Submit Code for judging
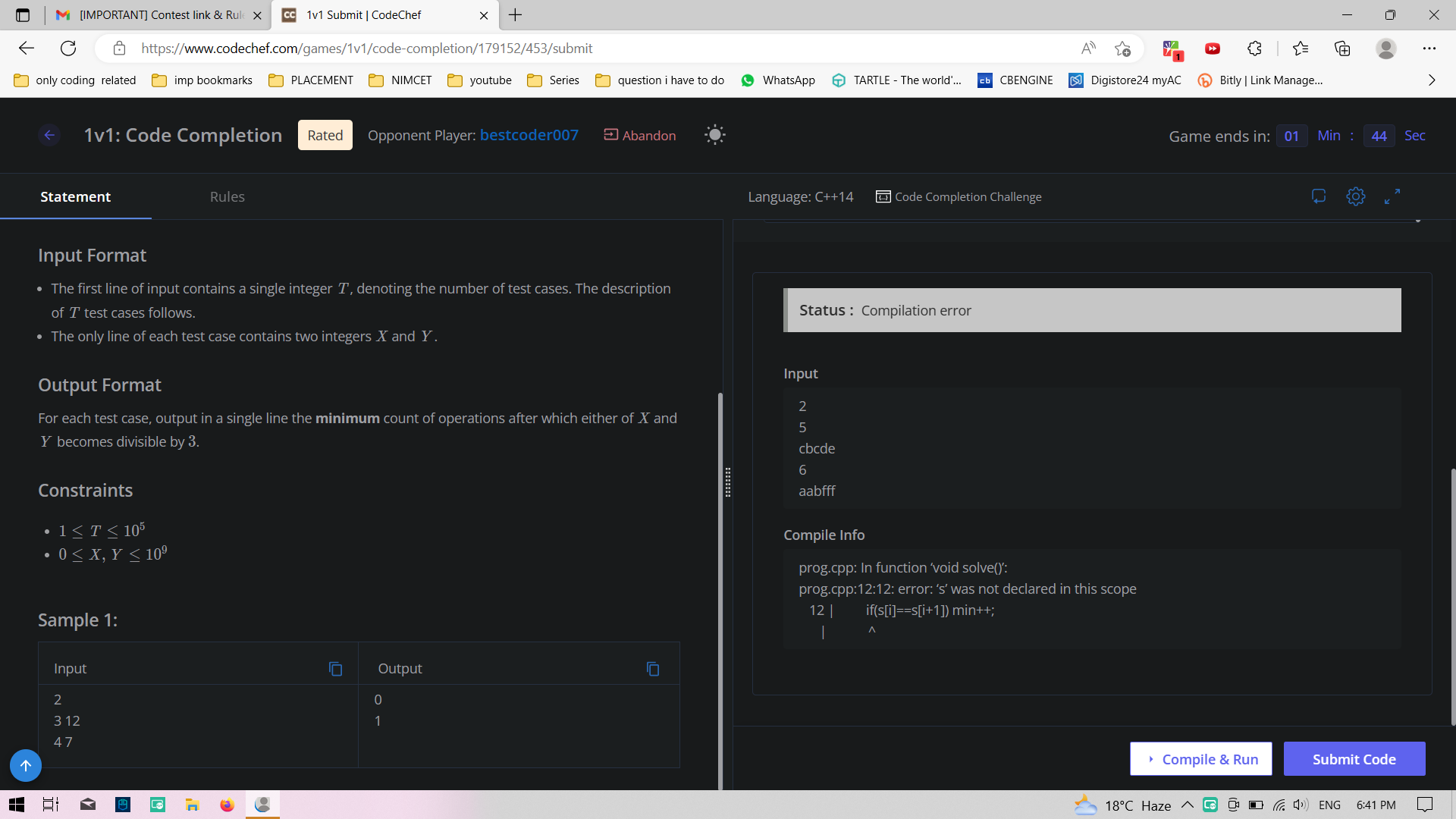This screenshot has width=1456, height=819. 1354,759
